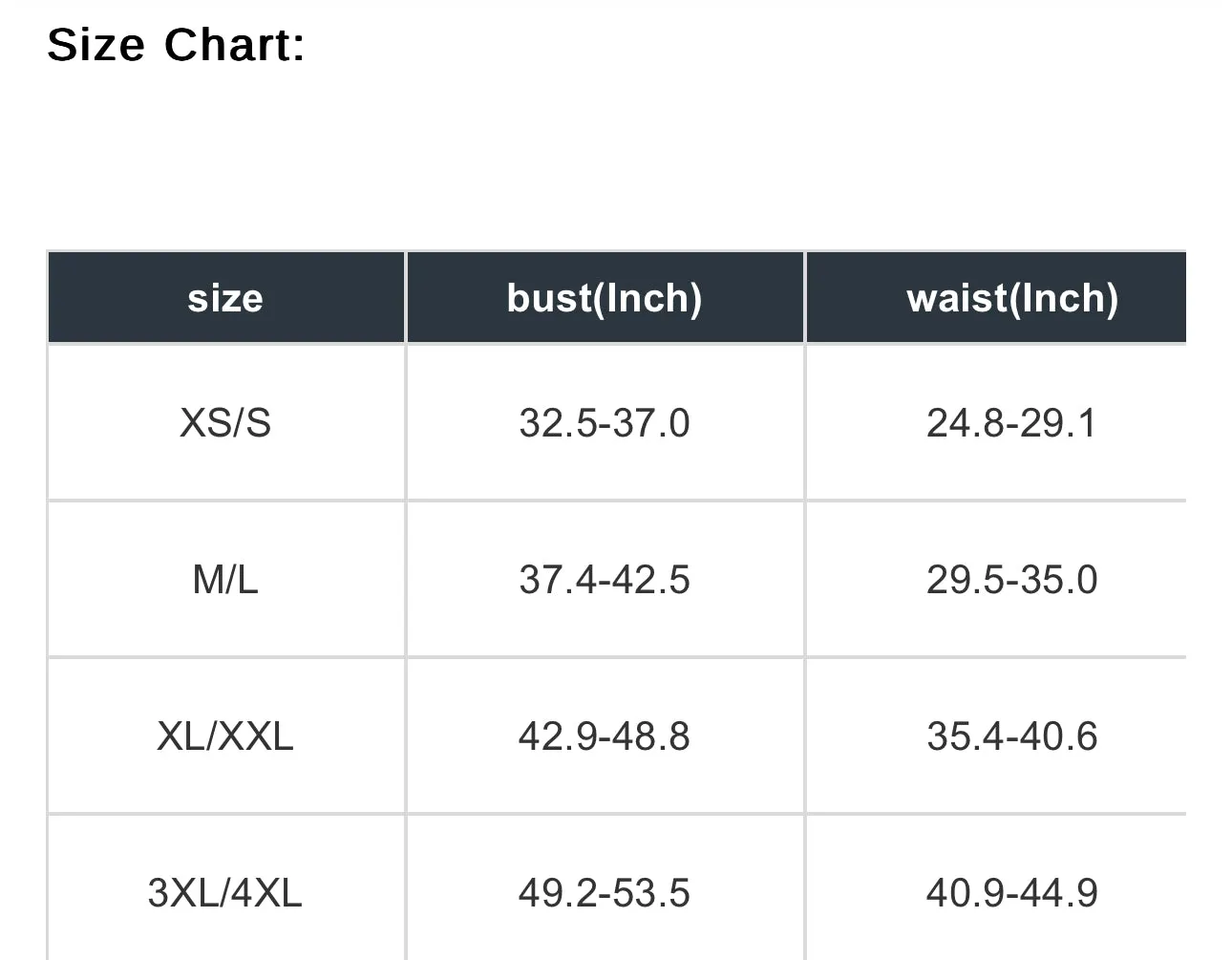1232x960 pixels.
Task: Click the word Chart in the heading
Action: click(234, 45)
